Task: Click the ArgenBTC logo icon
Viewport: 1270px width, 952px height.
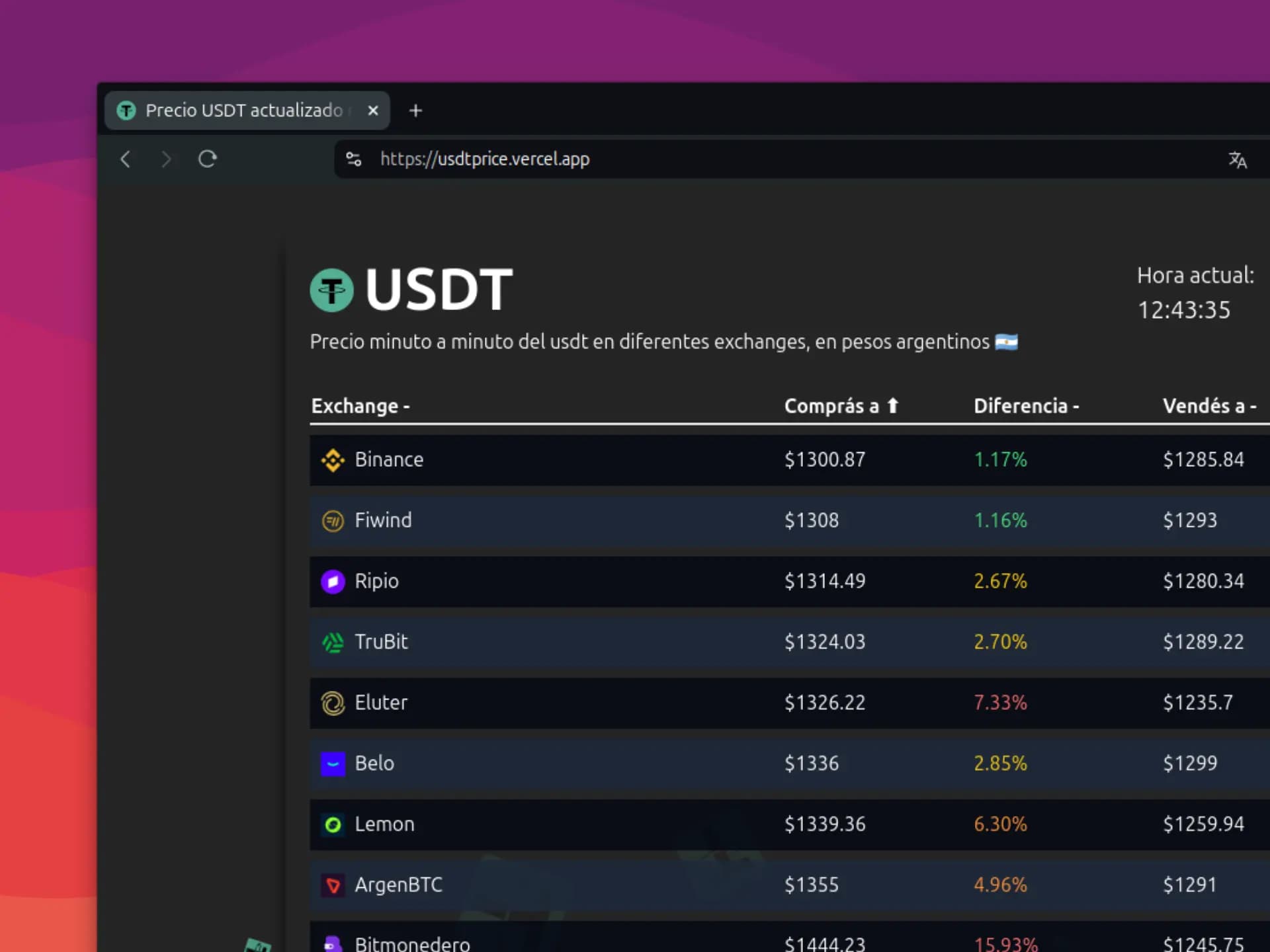Action: click(333, 885)
